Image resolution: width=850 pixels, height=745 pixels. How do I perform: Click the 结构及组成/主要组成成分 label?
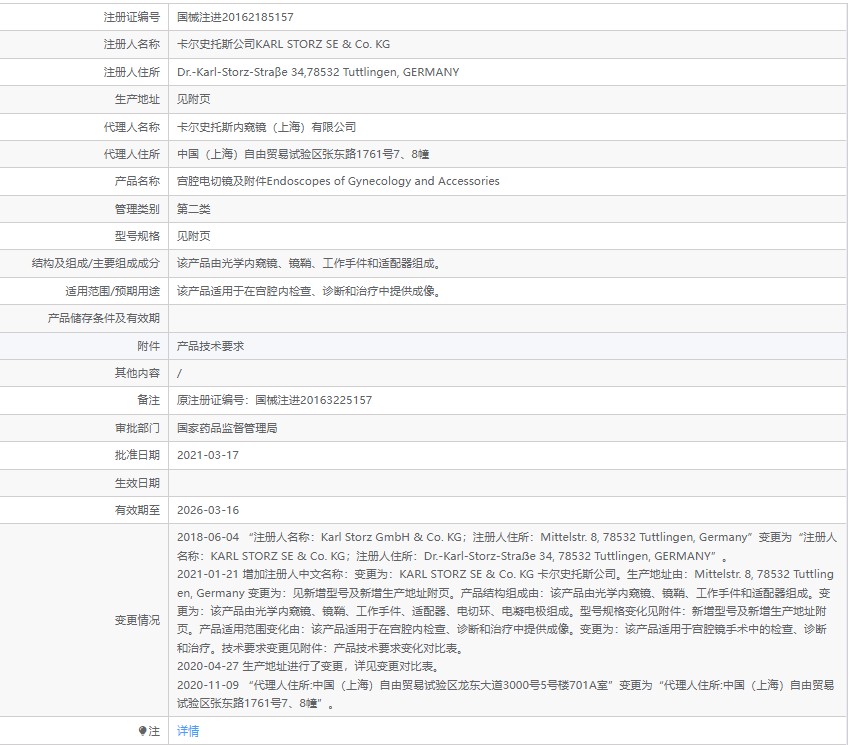pyautogui.click(x=95, y=264)
